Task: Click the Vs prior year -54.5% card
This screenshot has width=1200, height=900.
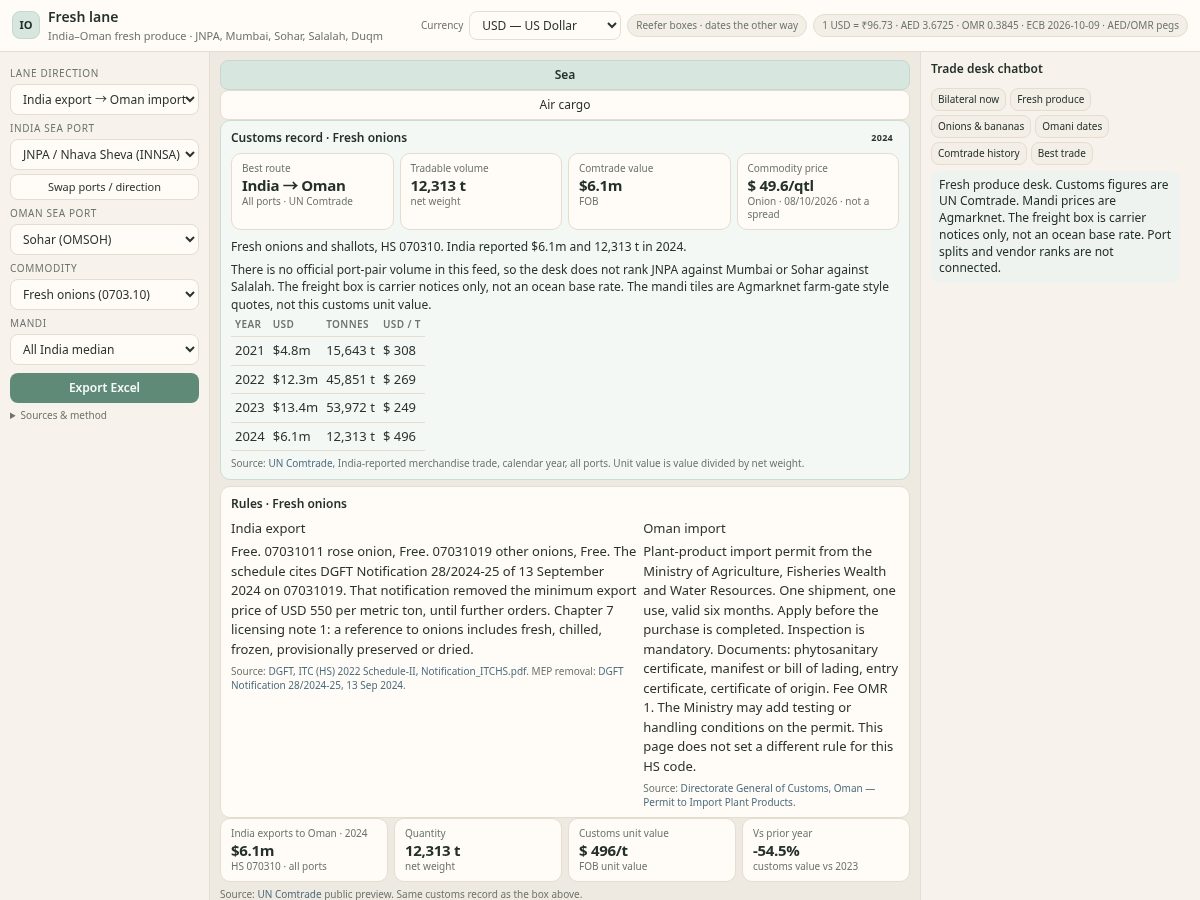Action: pos(826,850)
